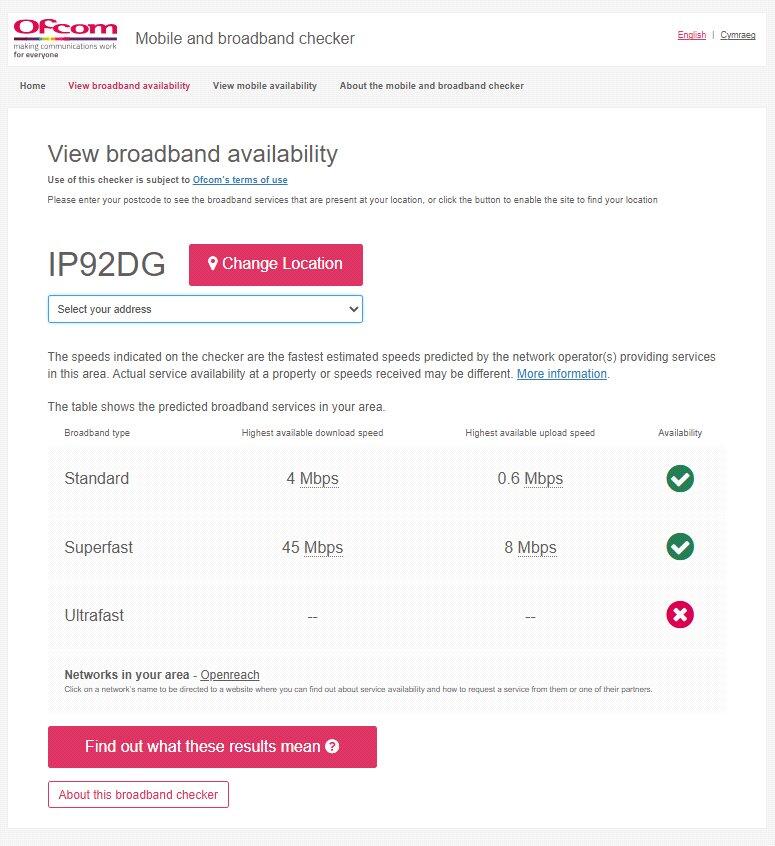Viewport: 775px width, 846px height.
Task: Go to the Home menu item
Action: point(33,86)
